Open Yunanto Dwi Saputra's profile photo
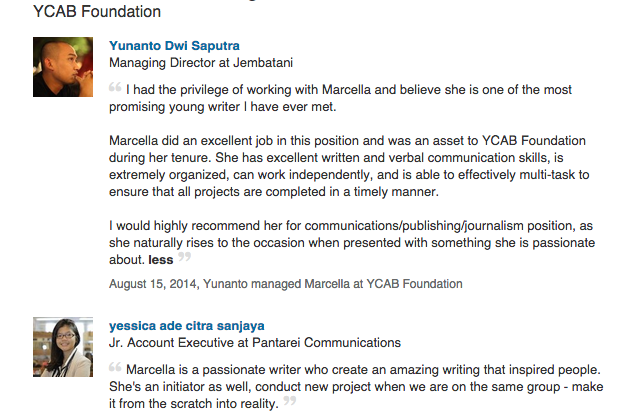The image size is (644, 420). [x=63, y=67]
